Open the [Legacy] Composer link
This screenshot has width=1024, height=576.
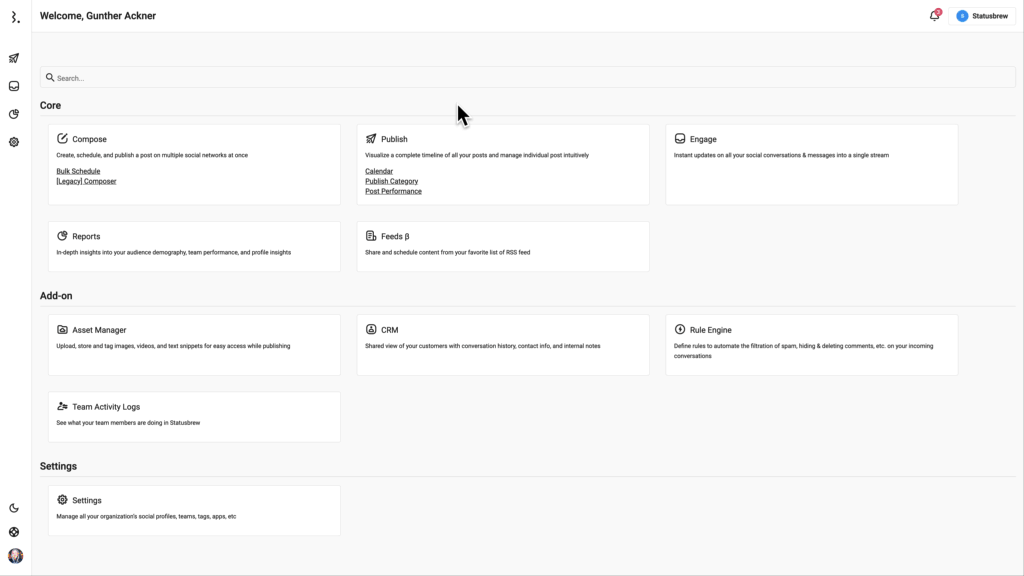point(86,181)
